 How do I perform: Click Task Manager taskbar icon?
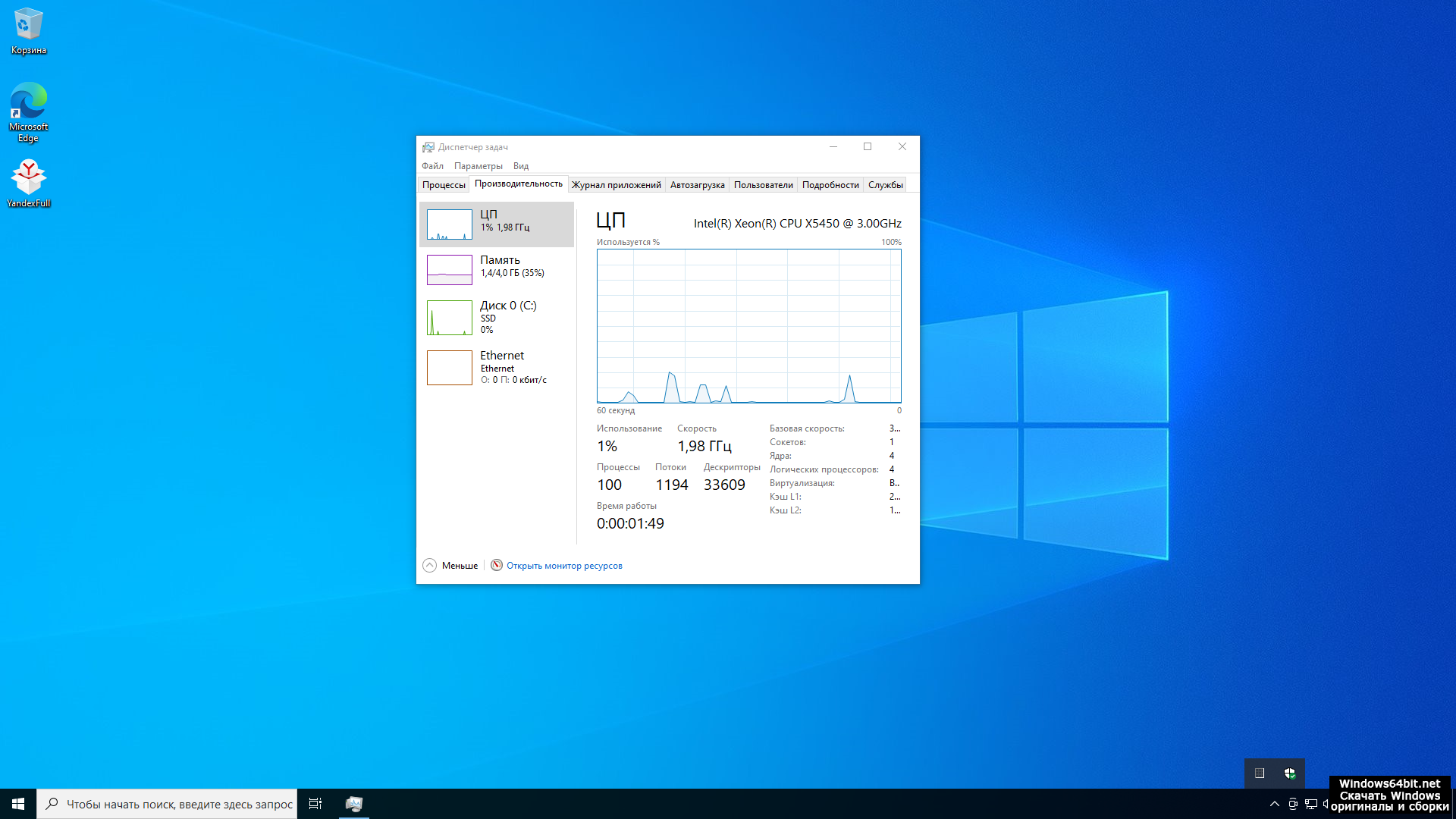coord(354,804)
